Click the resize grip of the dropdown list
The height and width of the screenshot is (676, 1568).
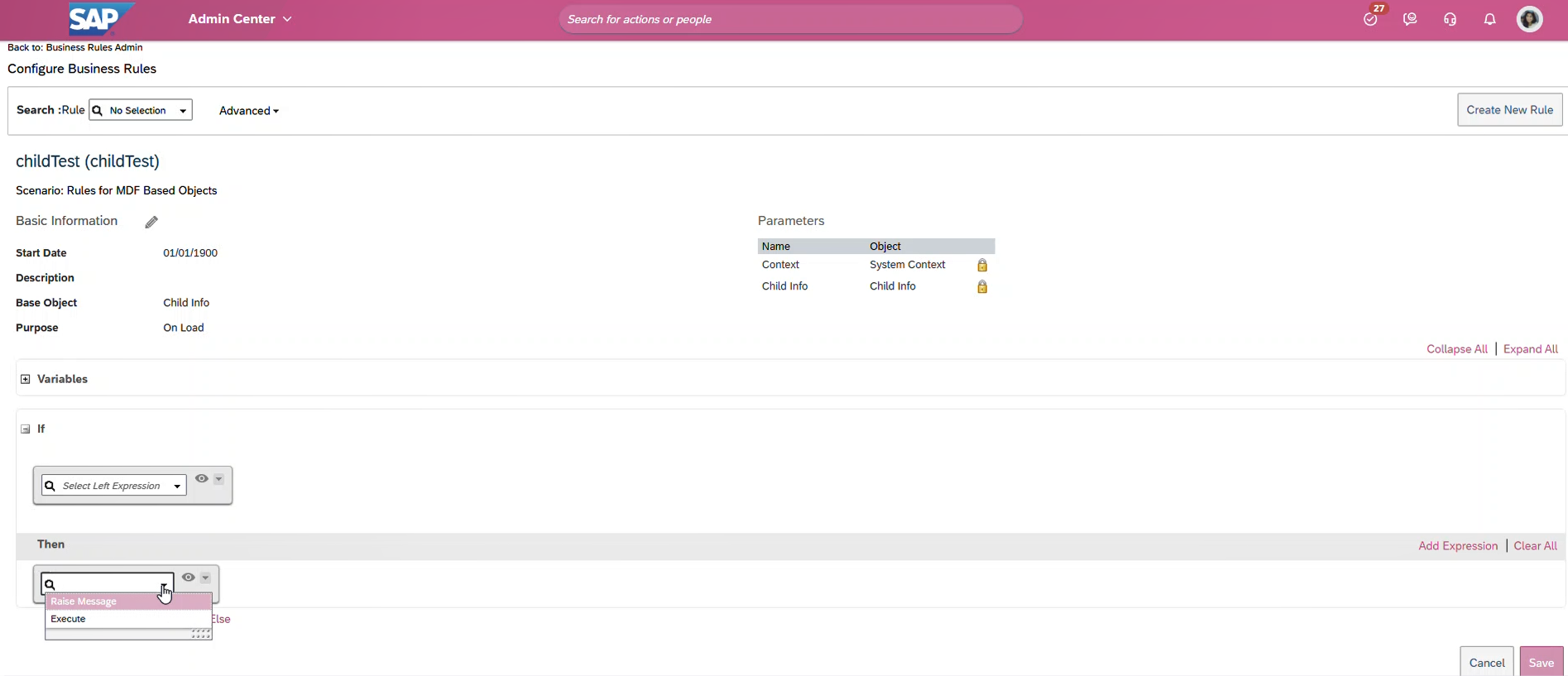(201, 634)
